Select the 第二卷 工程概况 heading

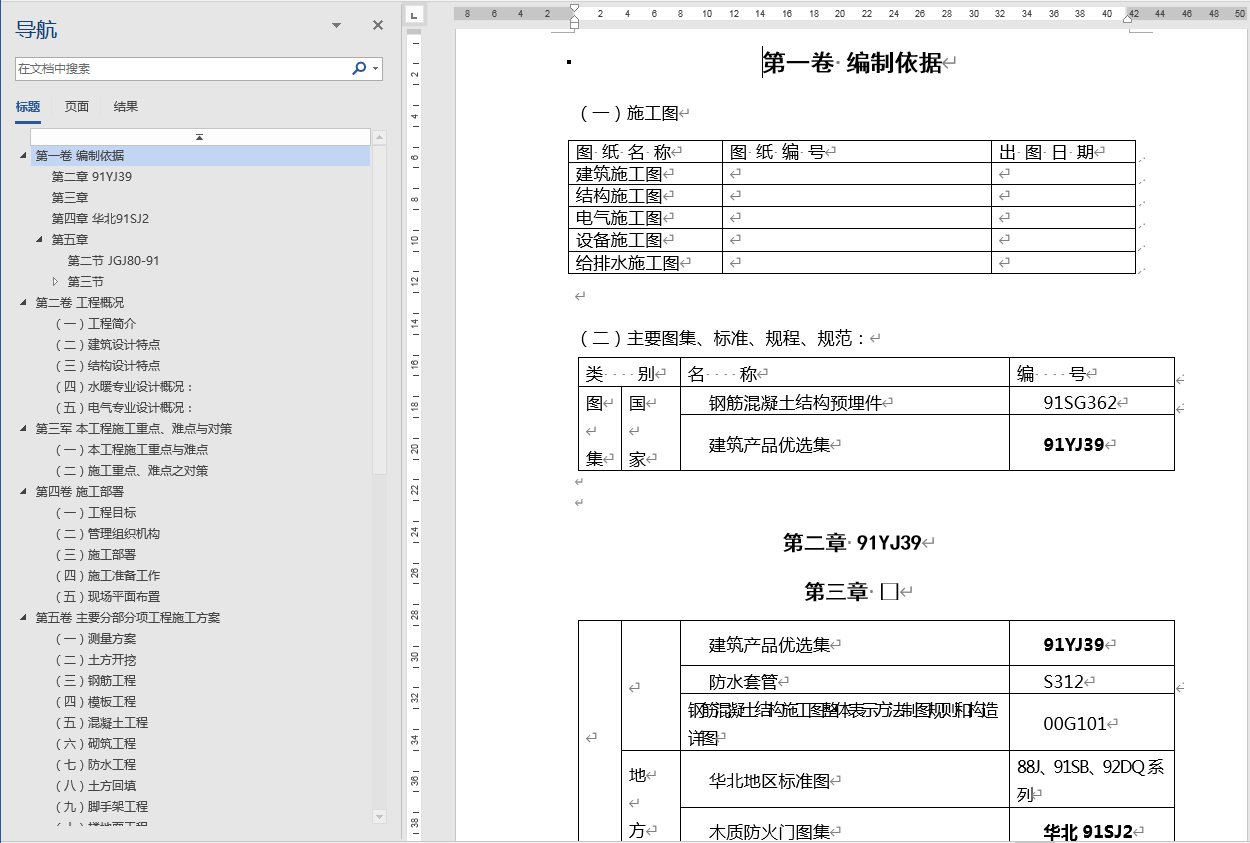pos(80,302)
